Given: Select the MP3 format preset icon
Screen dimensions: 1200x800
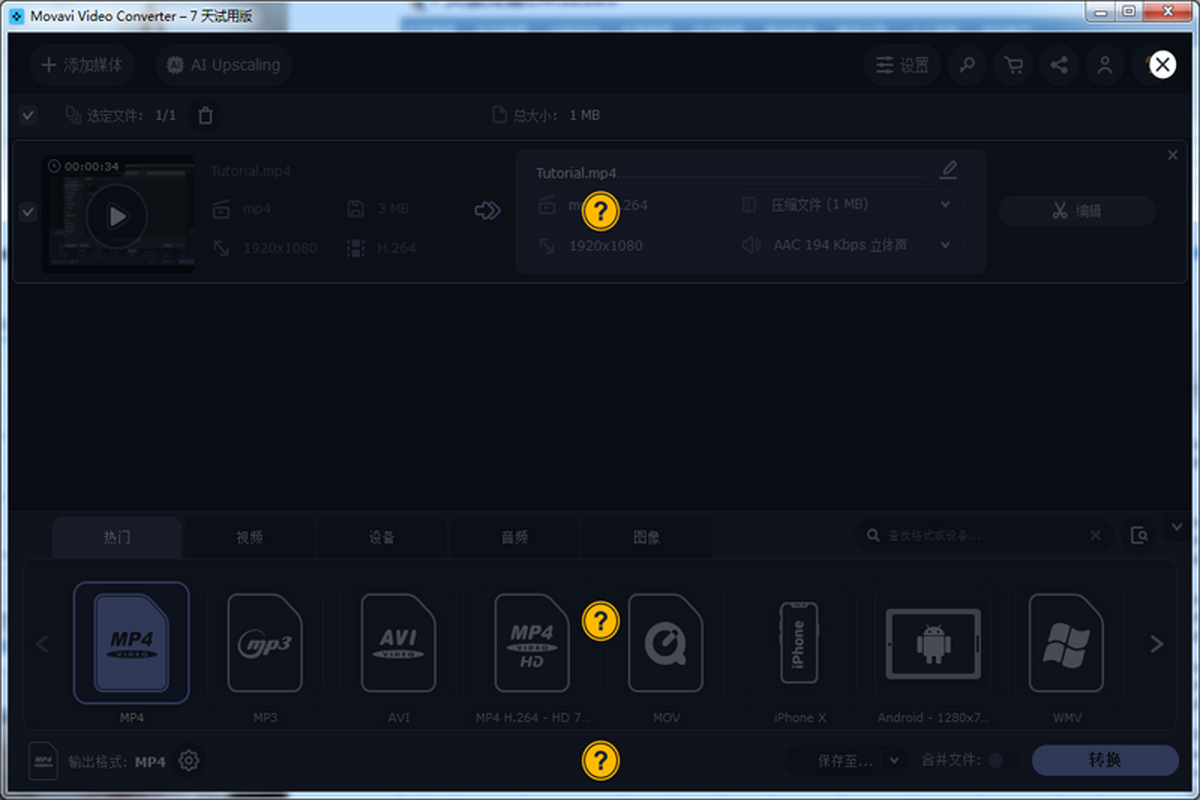Looking at the screenshot, I should tap(265, 643).
